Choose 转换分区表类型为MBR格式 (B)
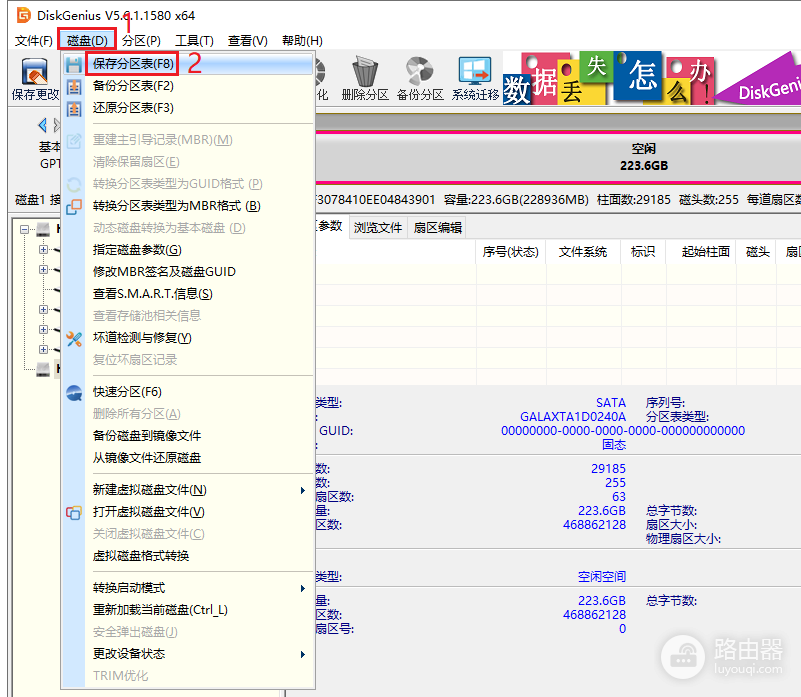 187,206
